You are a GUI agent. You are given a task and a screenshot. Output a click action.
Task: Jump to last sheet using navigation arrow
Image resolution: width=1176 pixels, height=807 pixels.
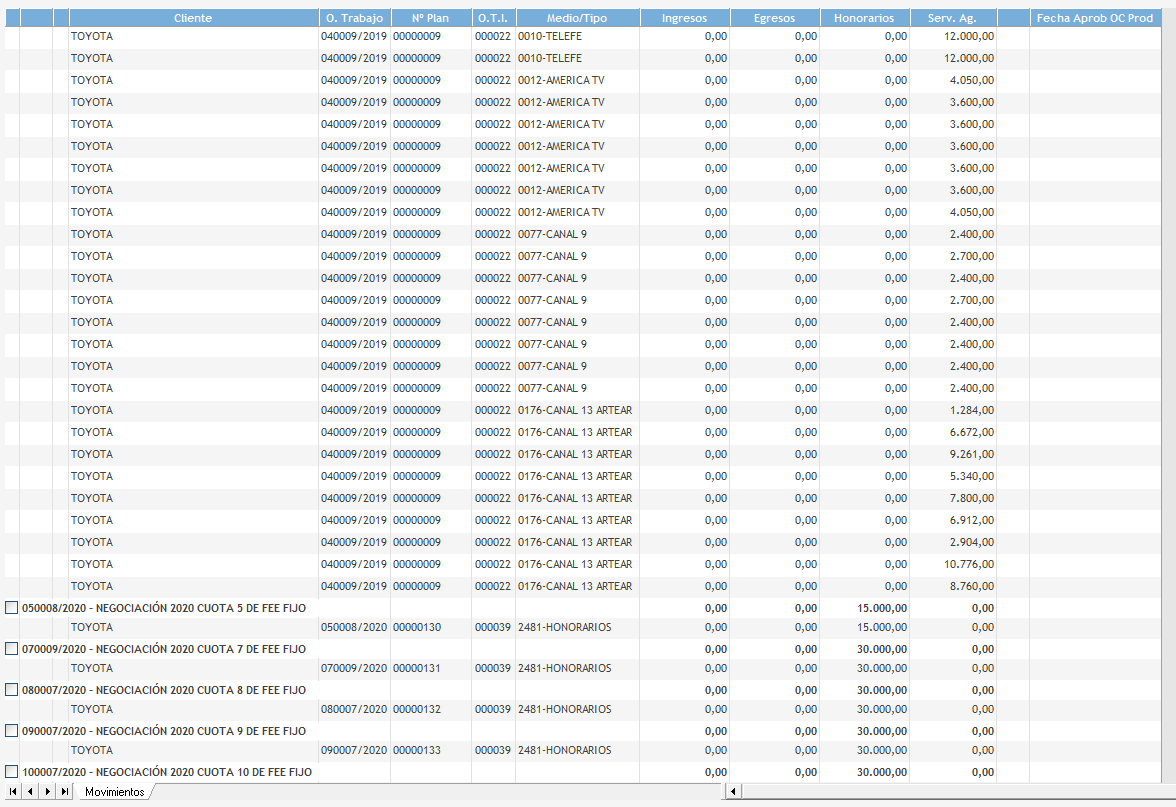(x=65, y=792)
